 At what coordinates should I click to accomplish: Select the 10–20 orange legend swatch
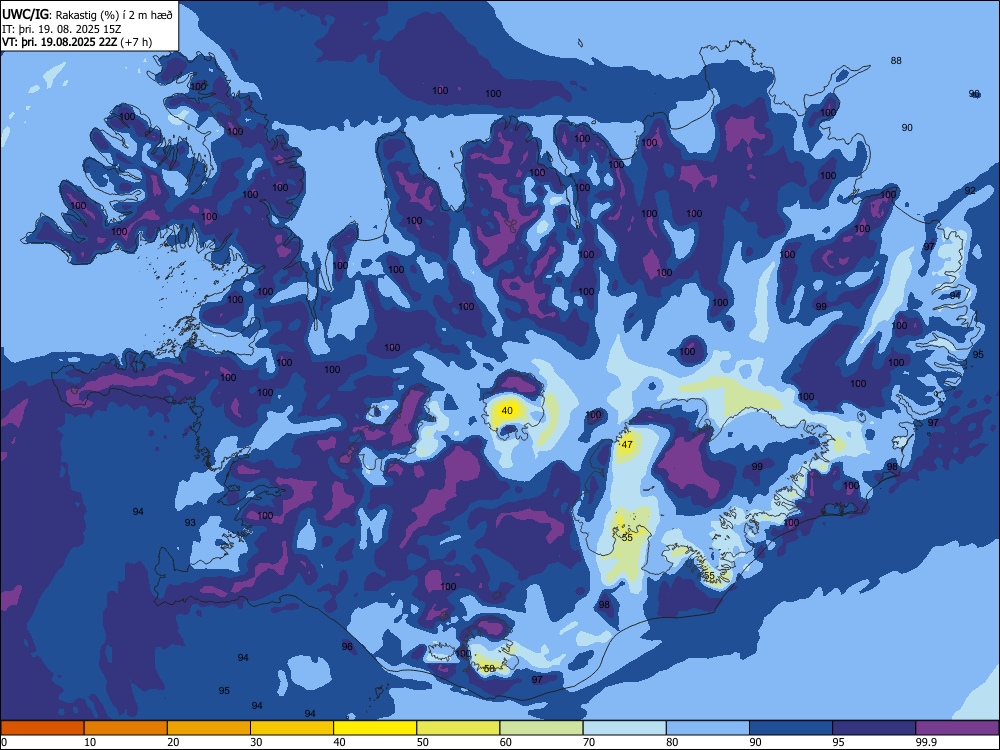coord(126,728)
